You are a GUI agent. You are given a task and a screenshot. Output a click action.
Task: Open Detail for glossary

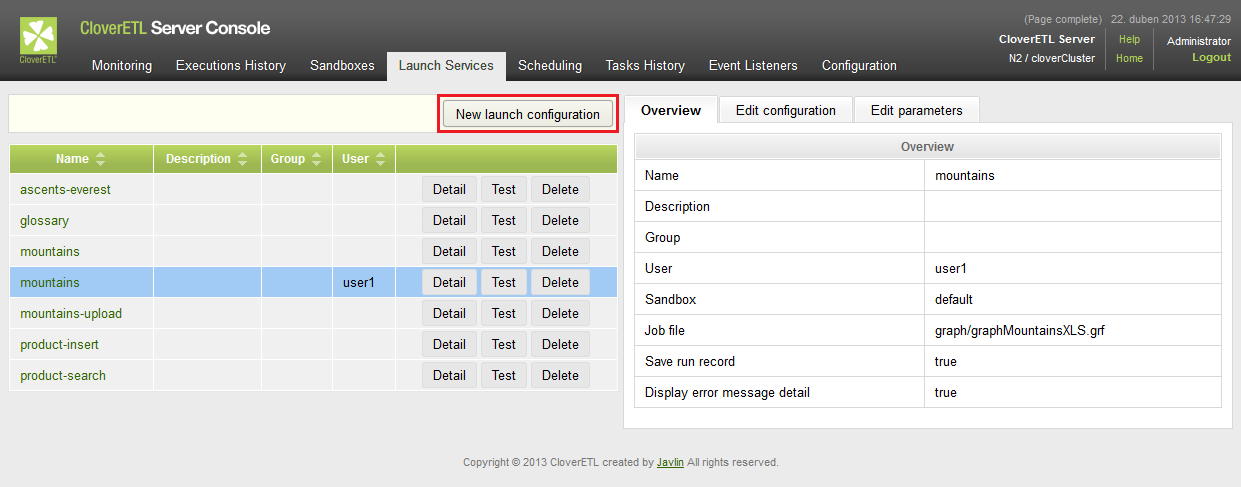(x=449, y=220)
